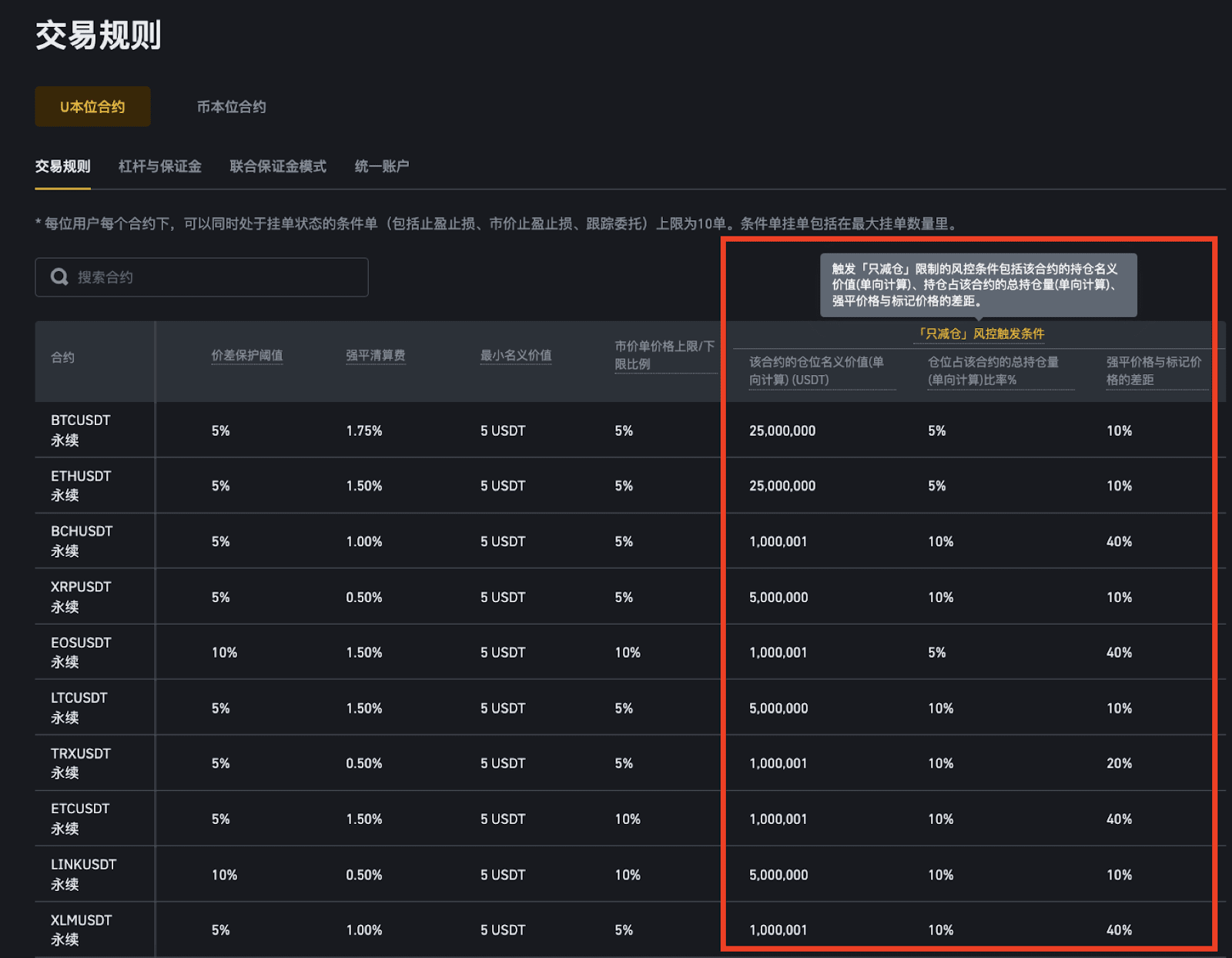The image size is (1232, 958).
Task: Click the 合约 column header
Action: click(x=62, y=357)
